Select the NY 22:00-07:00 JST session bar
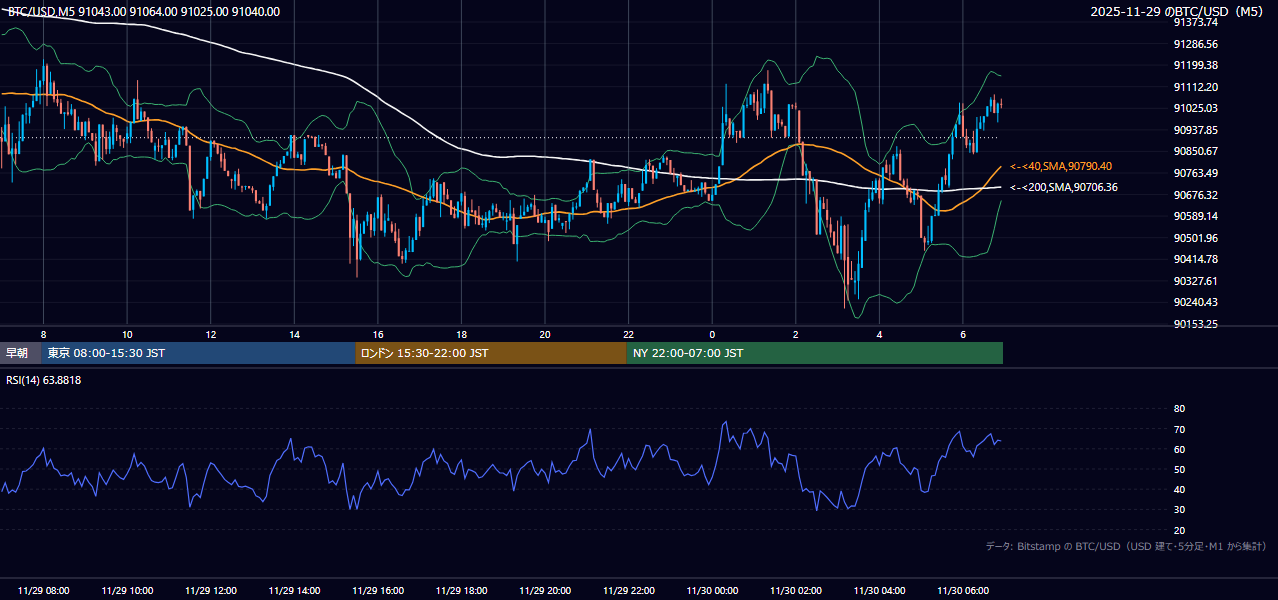The height and width of the screenshot is (600, 1278). (x=815, y=353)
